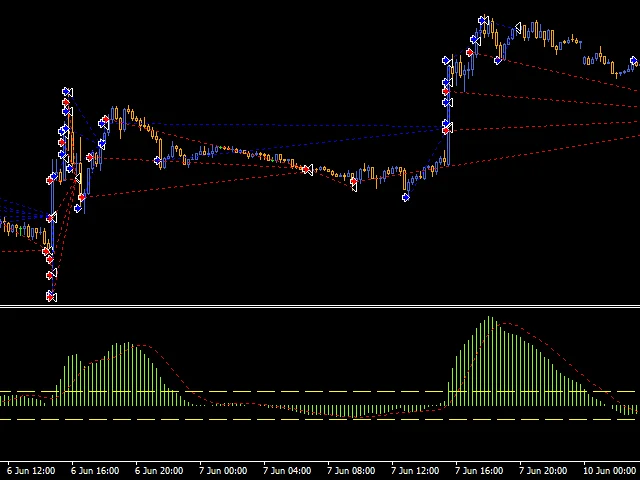The height and width of the screenshot is (480, 640).
Task: Click the white triangle marker near 7 Jun 04:00
Action: 309,167
